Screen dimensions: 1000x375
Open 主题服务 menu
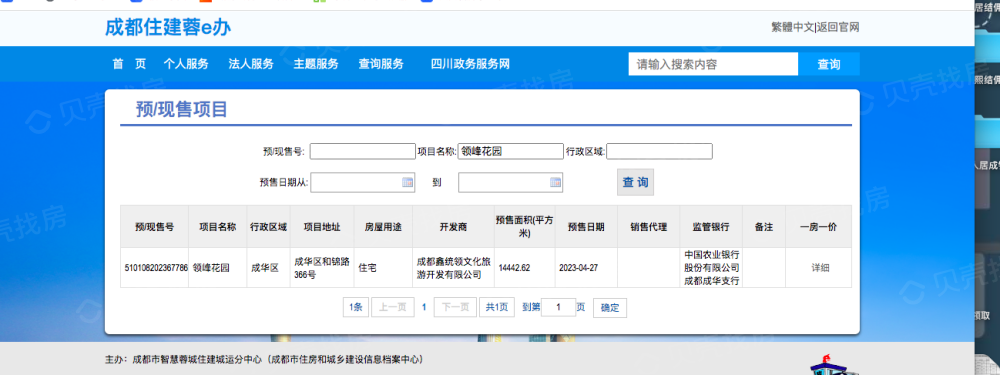pos(316,64)
